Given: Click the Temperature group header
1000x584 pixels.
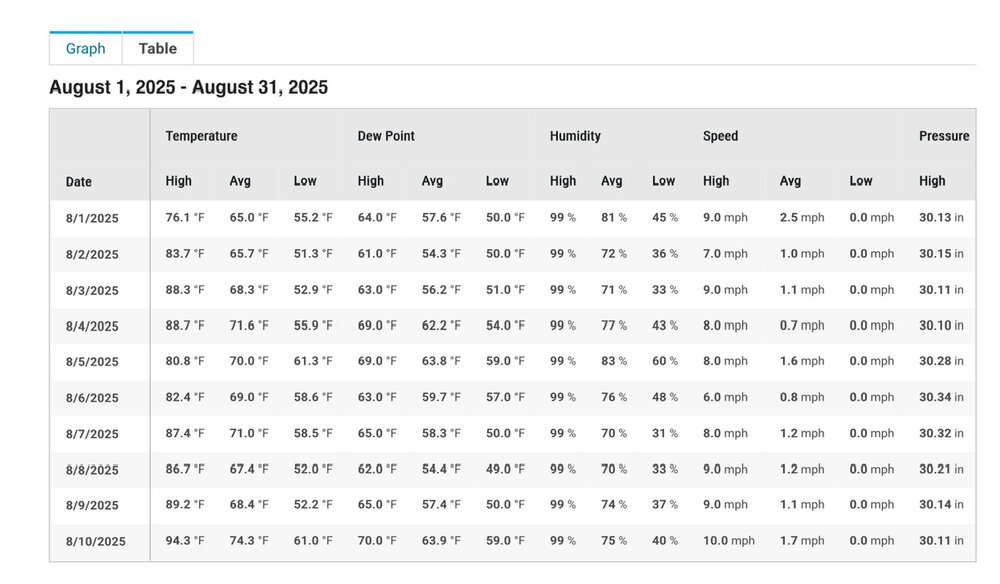Looking at the screenshot, I should pos(202,136).
